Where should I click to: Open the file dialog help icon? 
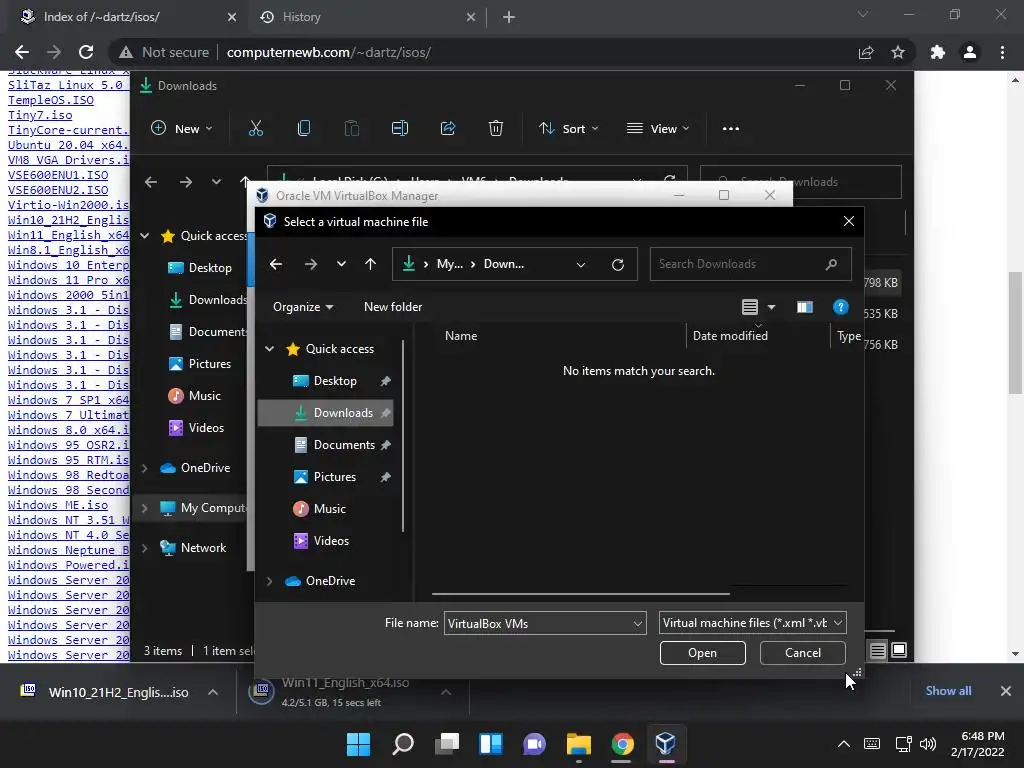pyautogui.click(x=840, y=307)
